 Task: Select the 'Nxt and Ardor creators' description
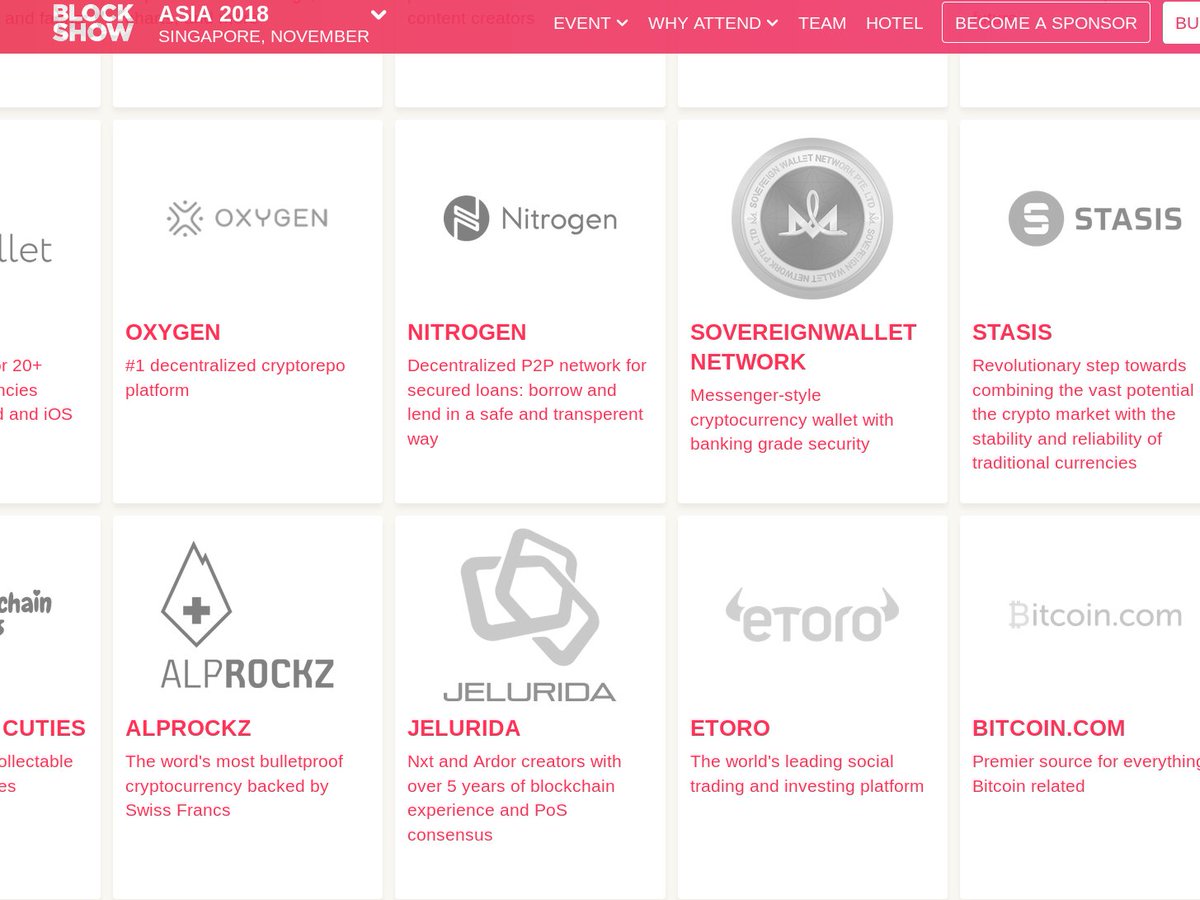click(x=514, y=798)
